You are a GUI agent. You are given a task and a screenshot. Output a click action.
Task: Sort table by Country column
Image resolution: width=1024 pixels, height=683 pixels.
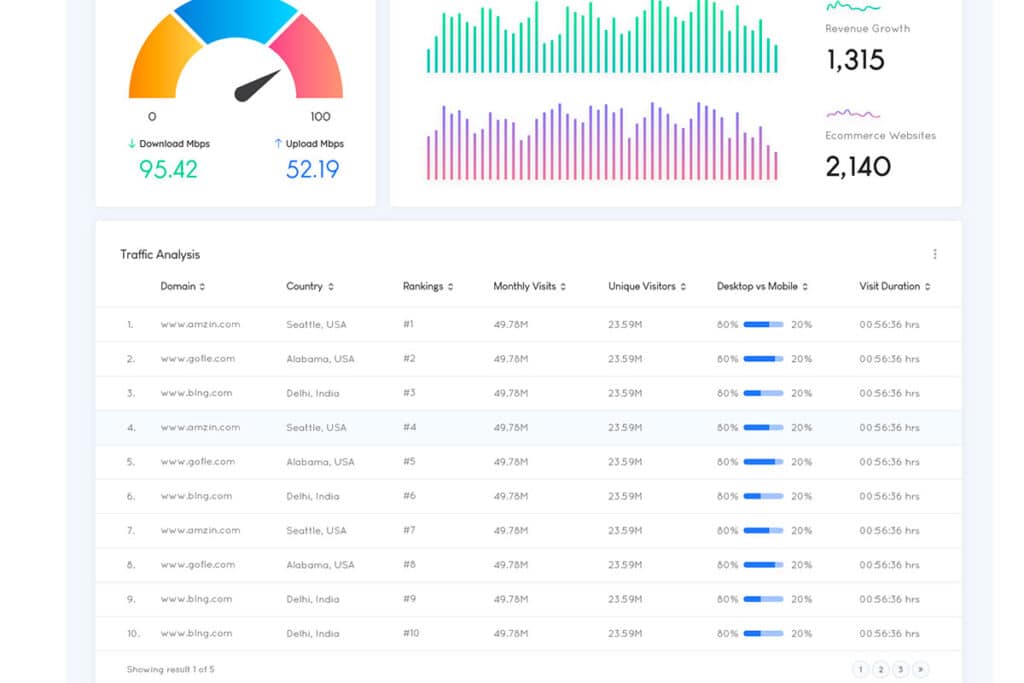point(331,287)
